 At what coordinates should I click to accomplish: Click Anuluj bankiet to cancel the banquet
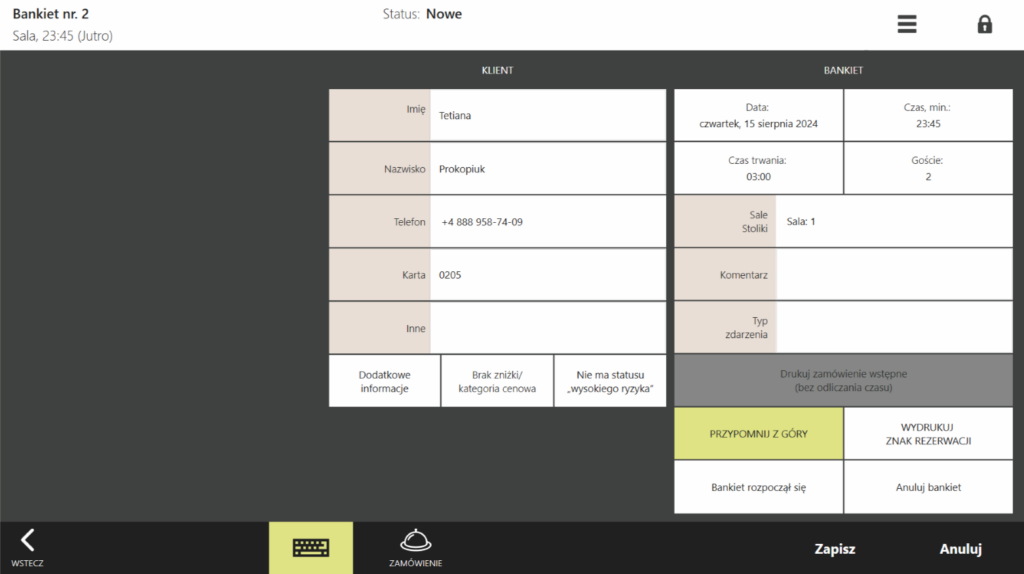tap(928, 487)
